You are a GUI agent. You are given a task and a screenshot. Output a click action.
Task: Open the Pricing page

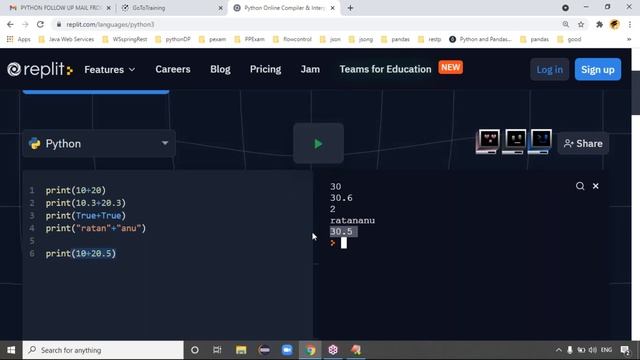(265, 69)
